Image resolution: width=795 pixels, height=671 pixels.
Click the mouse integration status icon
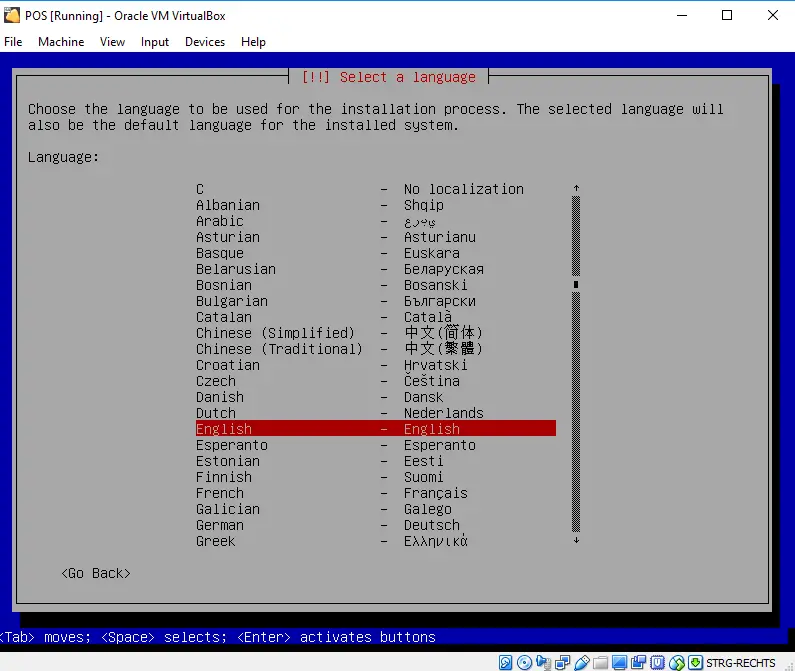676,662
